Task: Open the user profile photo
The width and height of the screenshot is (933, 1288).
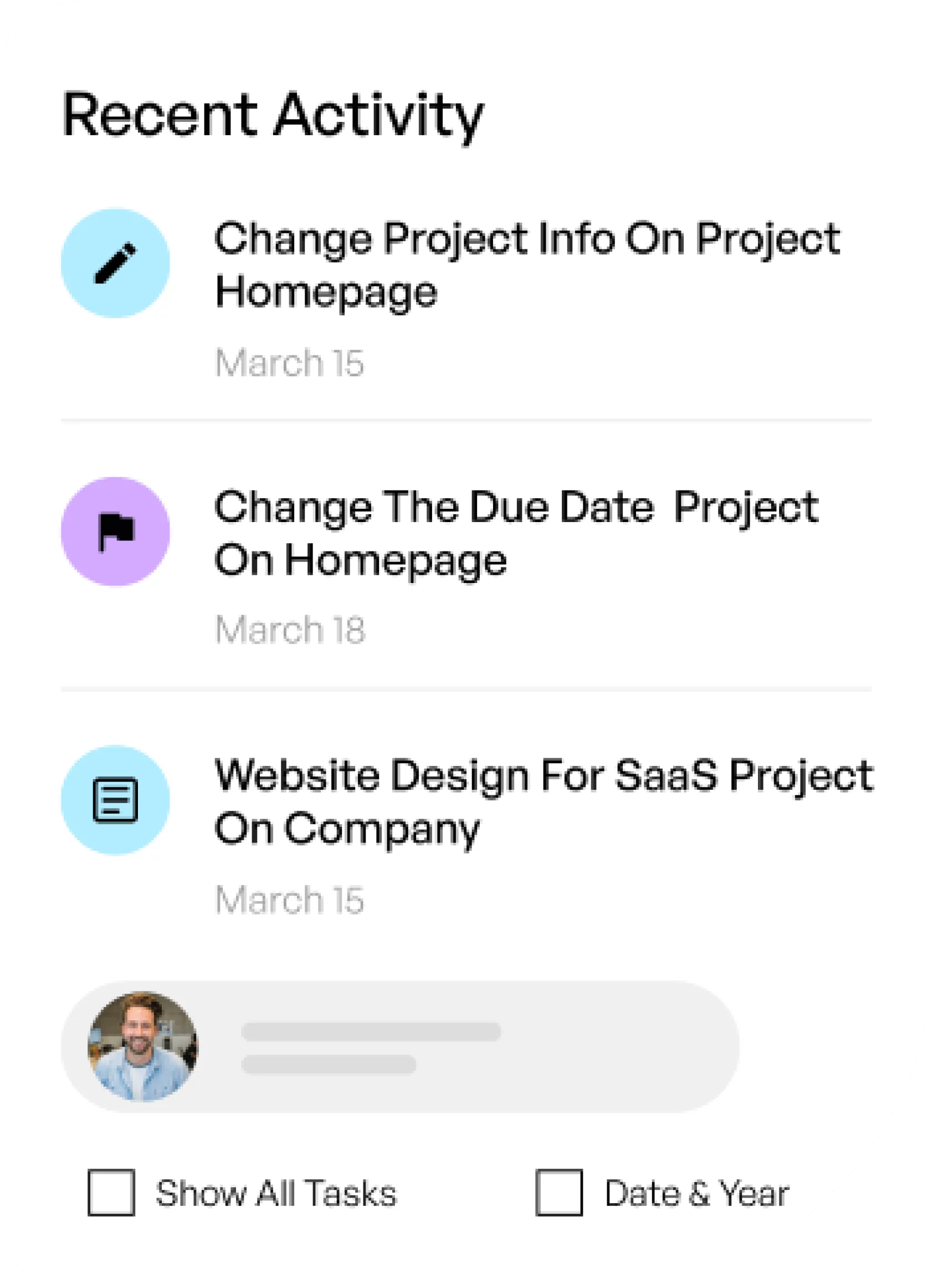Action: 142,1046
